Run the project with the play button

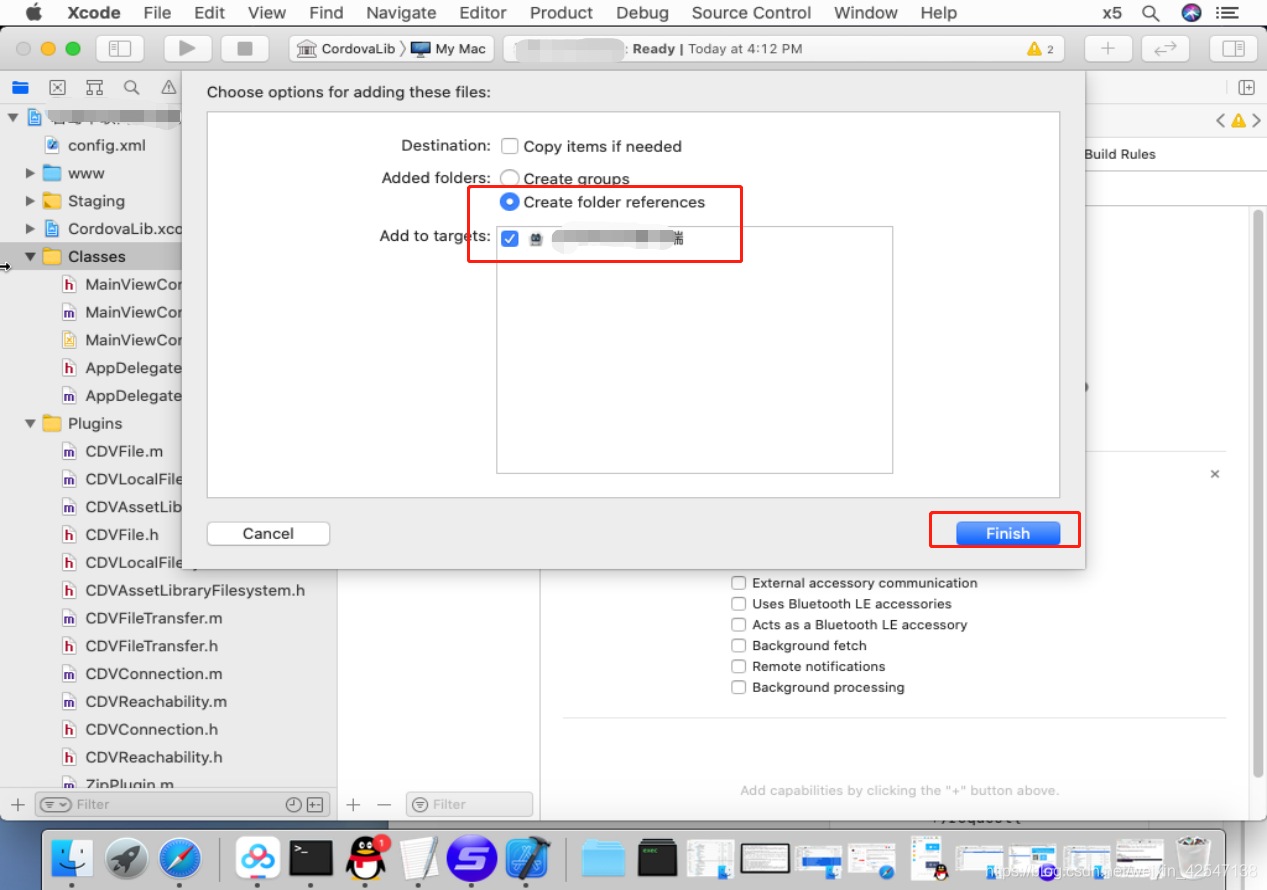click(x=187, y=48)
